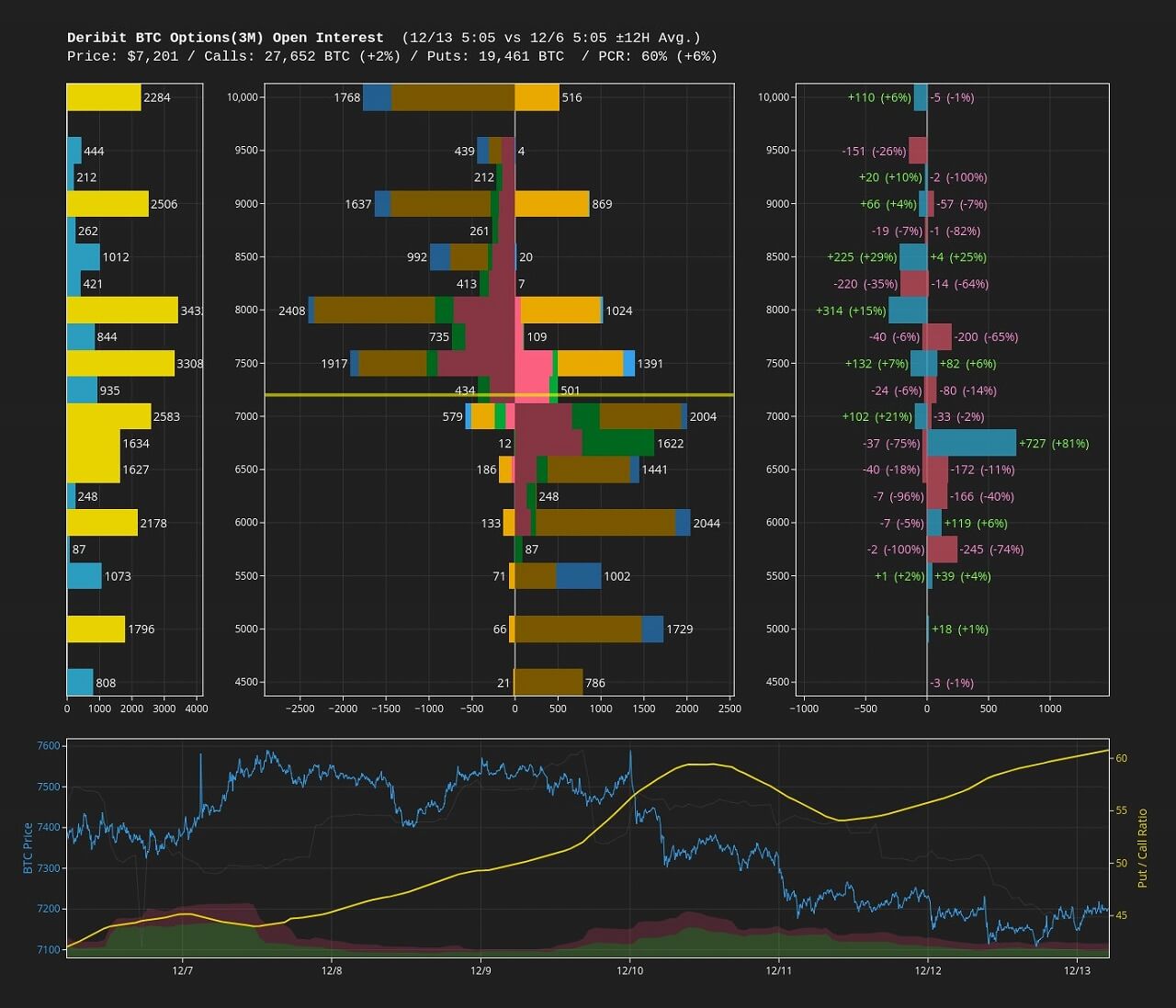This screenshot has height=1008, width=1176.
Task: Click the yellow bar labeled 2284
Action: [103, 97]
